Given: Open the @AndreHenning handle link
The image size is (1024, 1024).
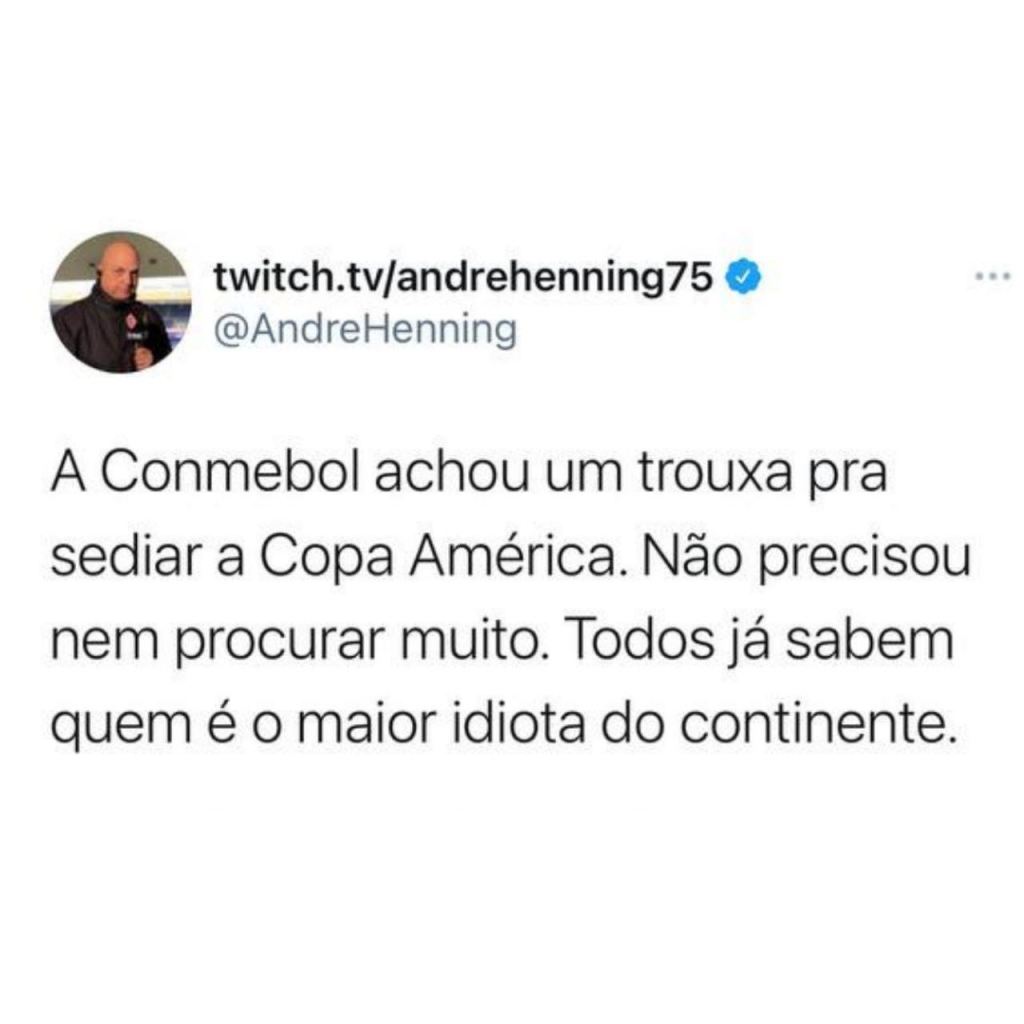Looking at the screenshot, I should pos(366,329).
